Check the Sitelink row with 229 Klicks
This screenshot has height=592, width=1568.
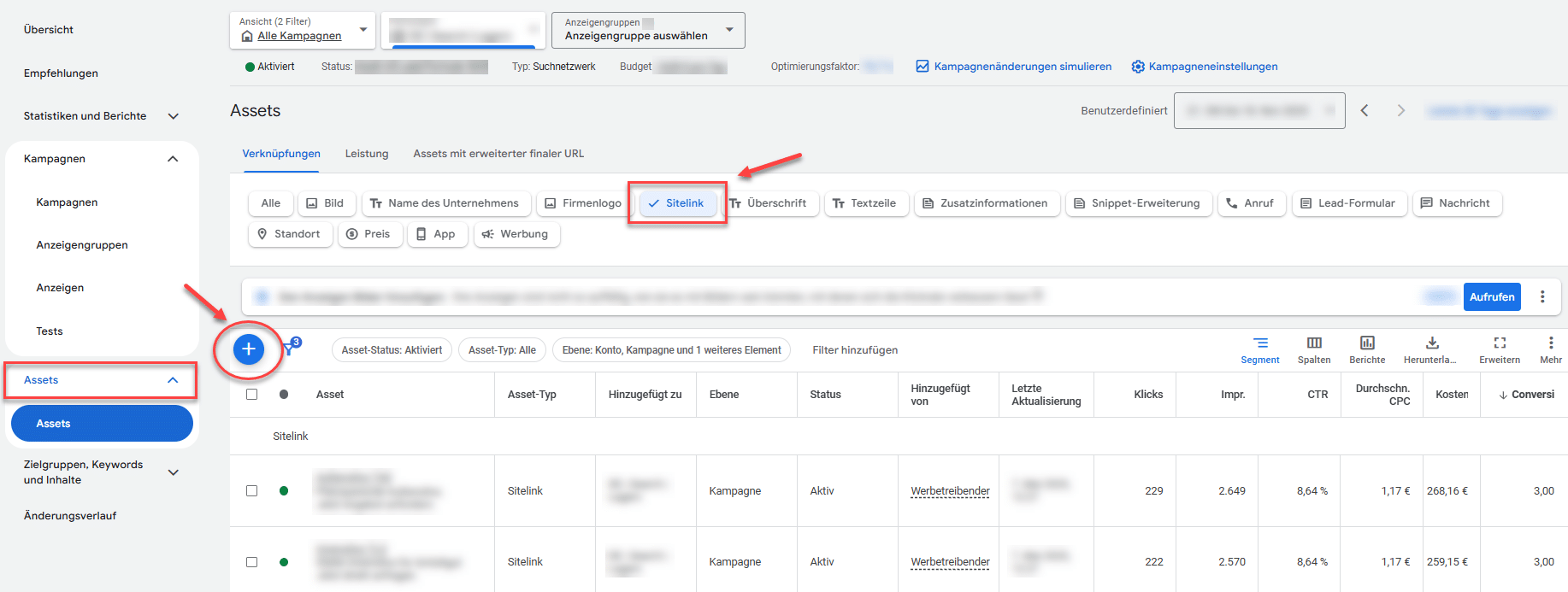coord(251,490)
